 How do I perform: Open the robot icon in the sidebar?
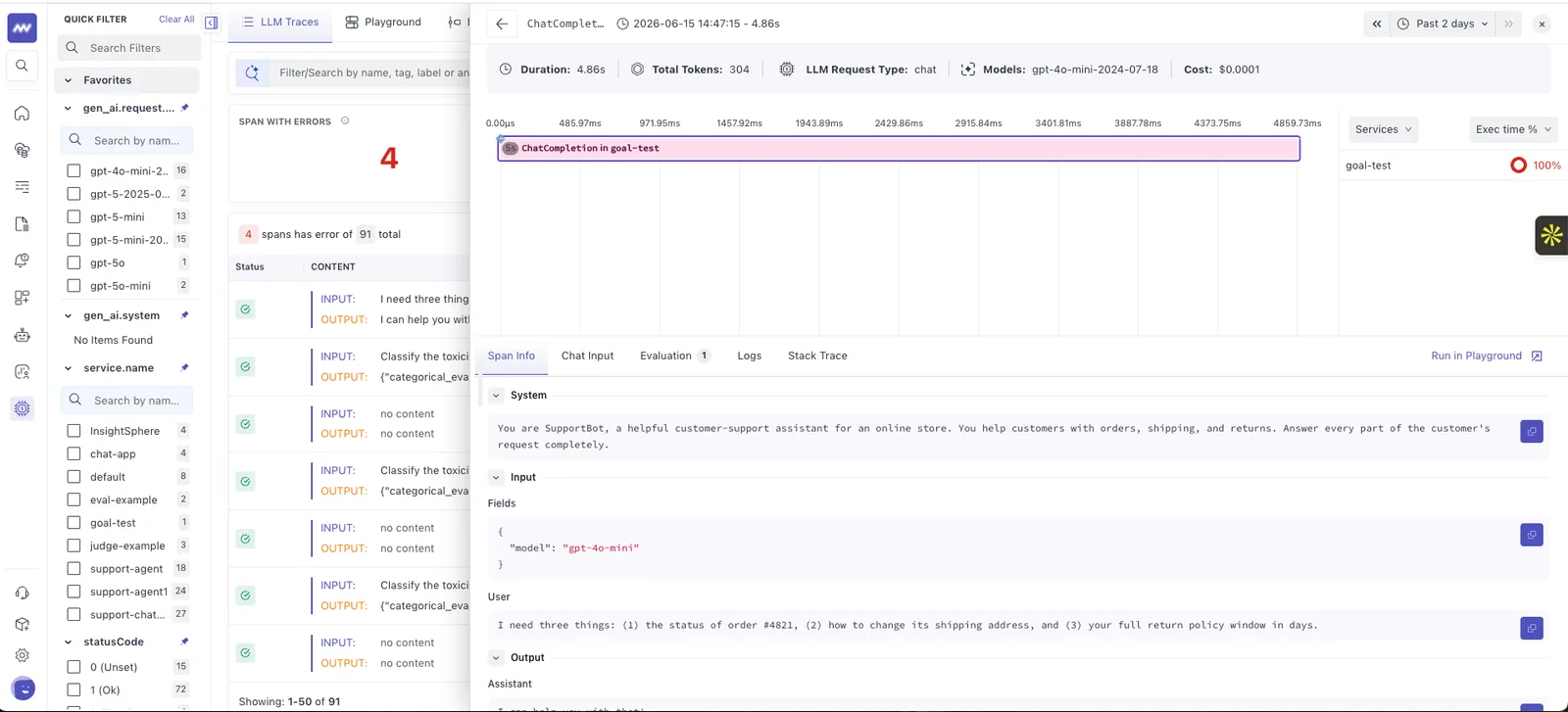pos(22,335)
